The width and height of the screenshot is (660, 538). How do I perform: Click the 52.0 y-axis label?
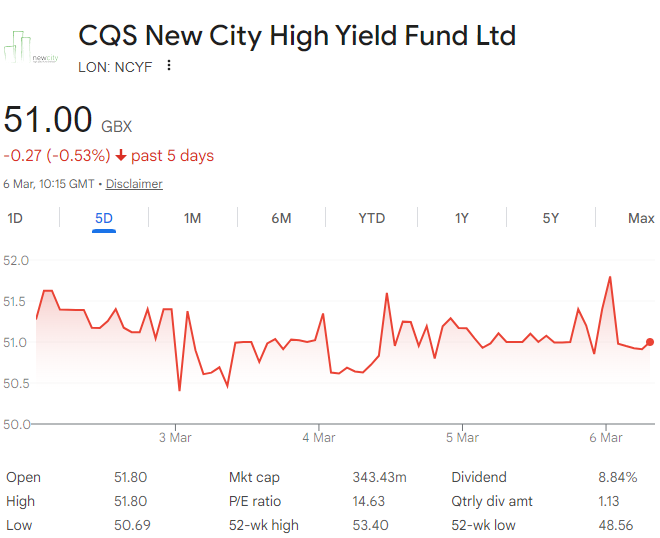[x=16, y=261]
